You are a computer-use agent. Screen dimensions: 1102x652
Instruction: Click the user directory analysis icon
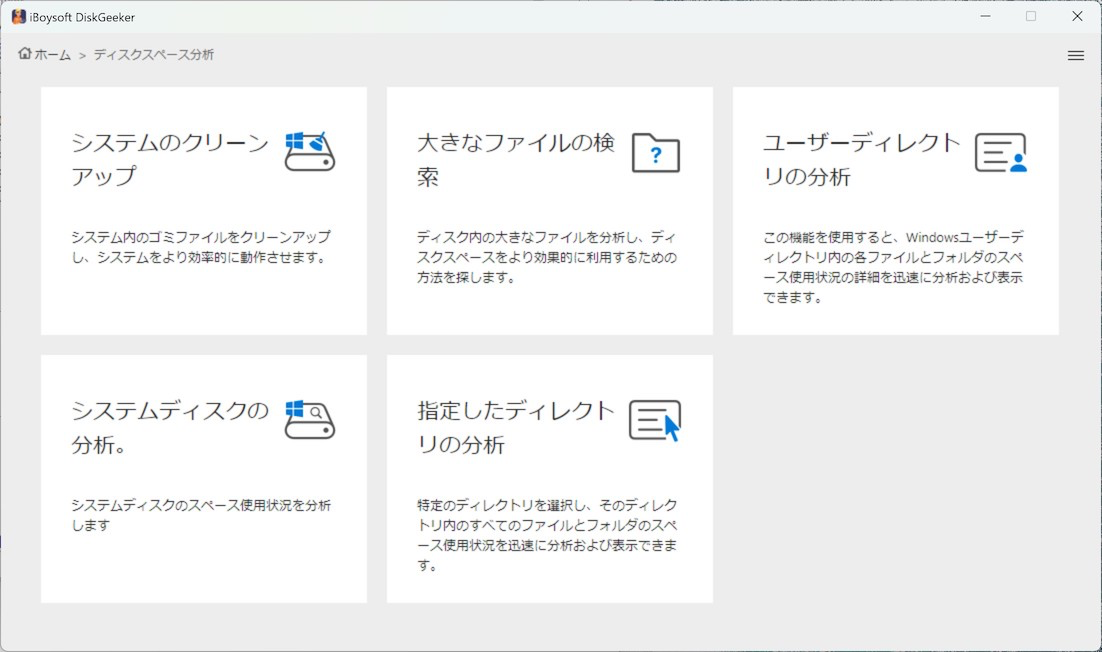(1001, 152)
